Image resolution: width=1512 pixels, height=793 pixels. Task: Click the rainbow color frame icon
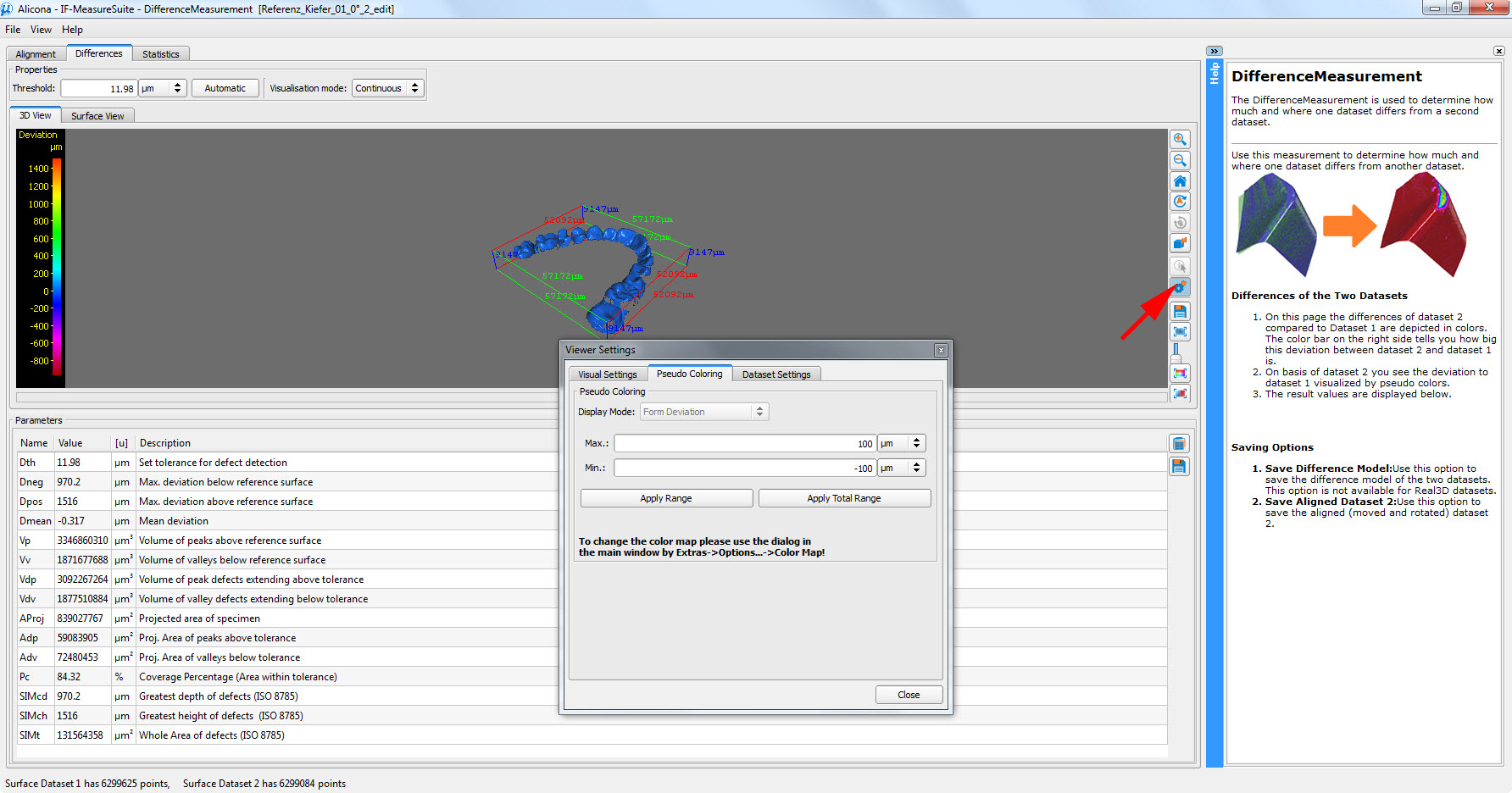click(x=1180, y=373)
